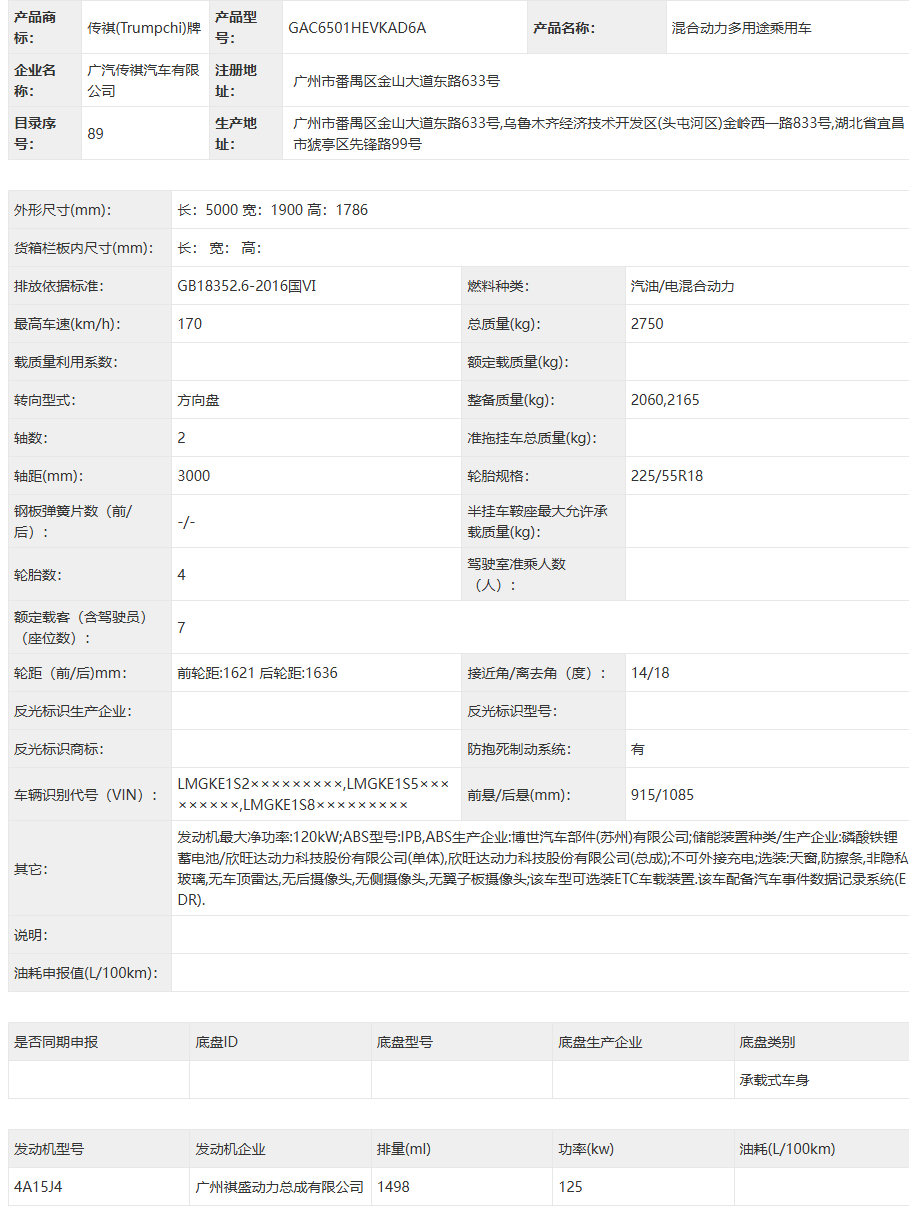This screenshot has width=909, height=1206.
Task: Click the 排量(ml) column header
Action: 403,1149
